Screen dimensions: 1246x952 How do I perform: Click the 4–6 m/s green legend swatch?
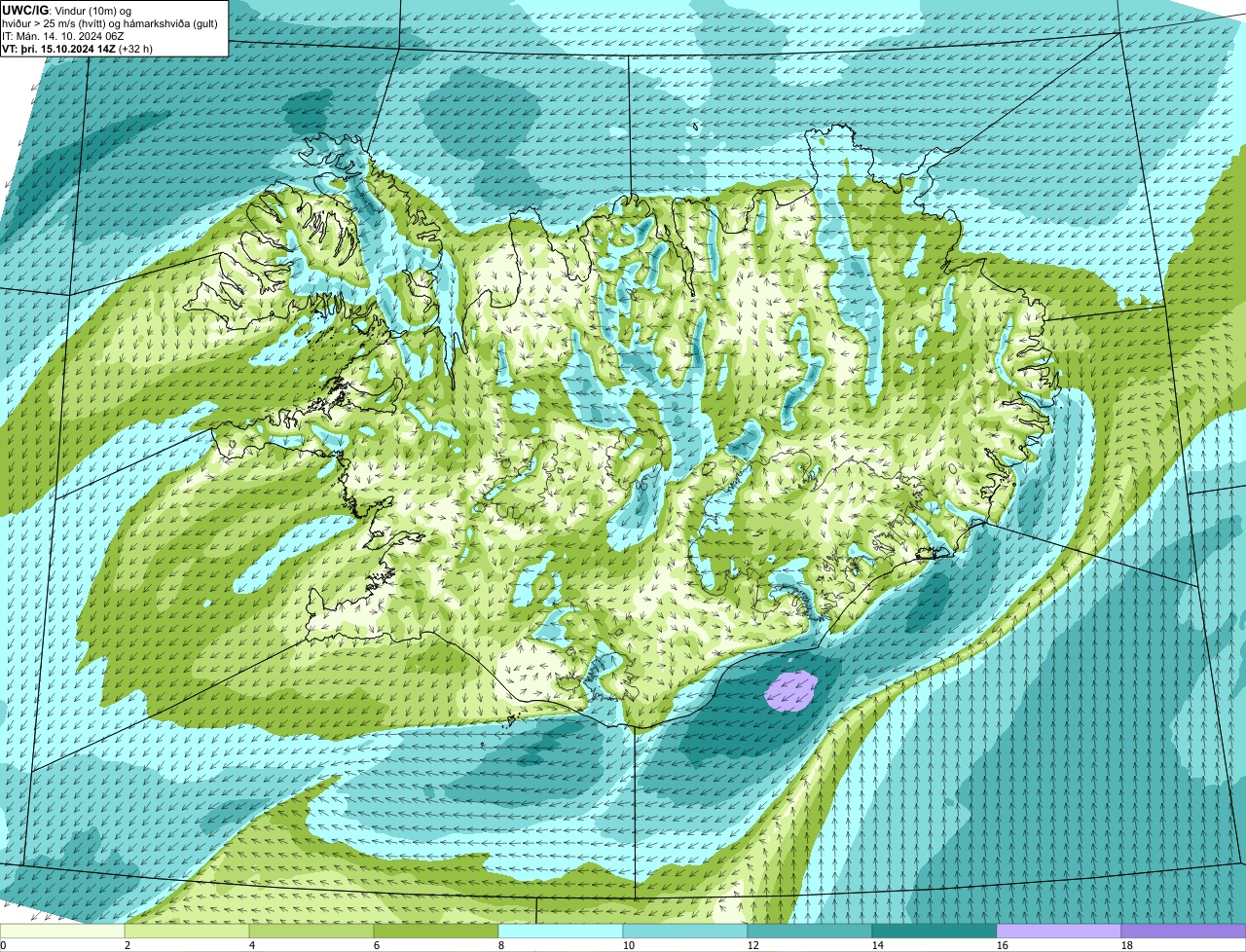(x=311, y=932)
